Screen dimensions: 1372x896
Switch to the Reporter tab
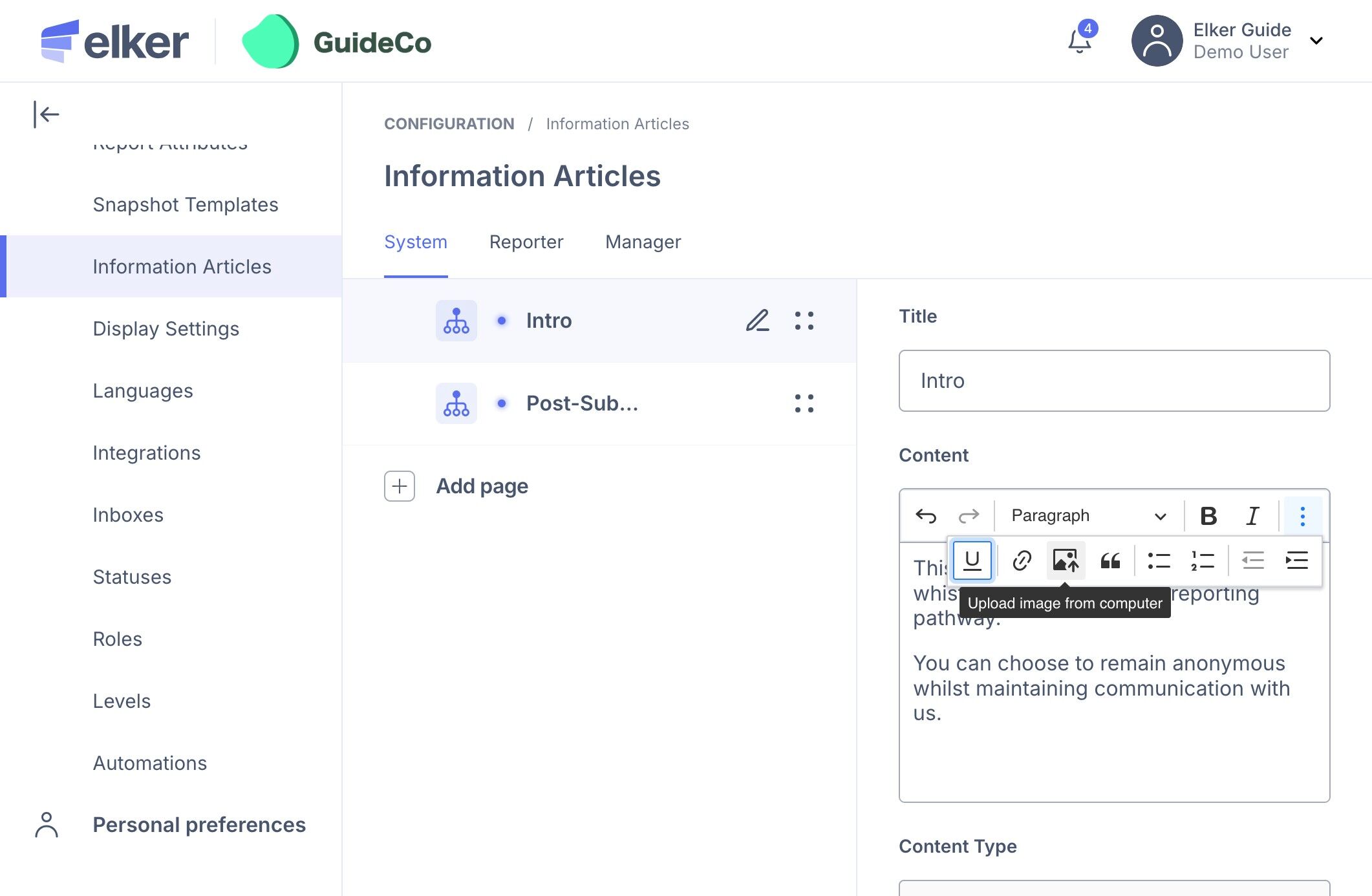[526, 242]
